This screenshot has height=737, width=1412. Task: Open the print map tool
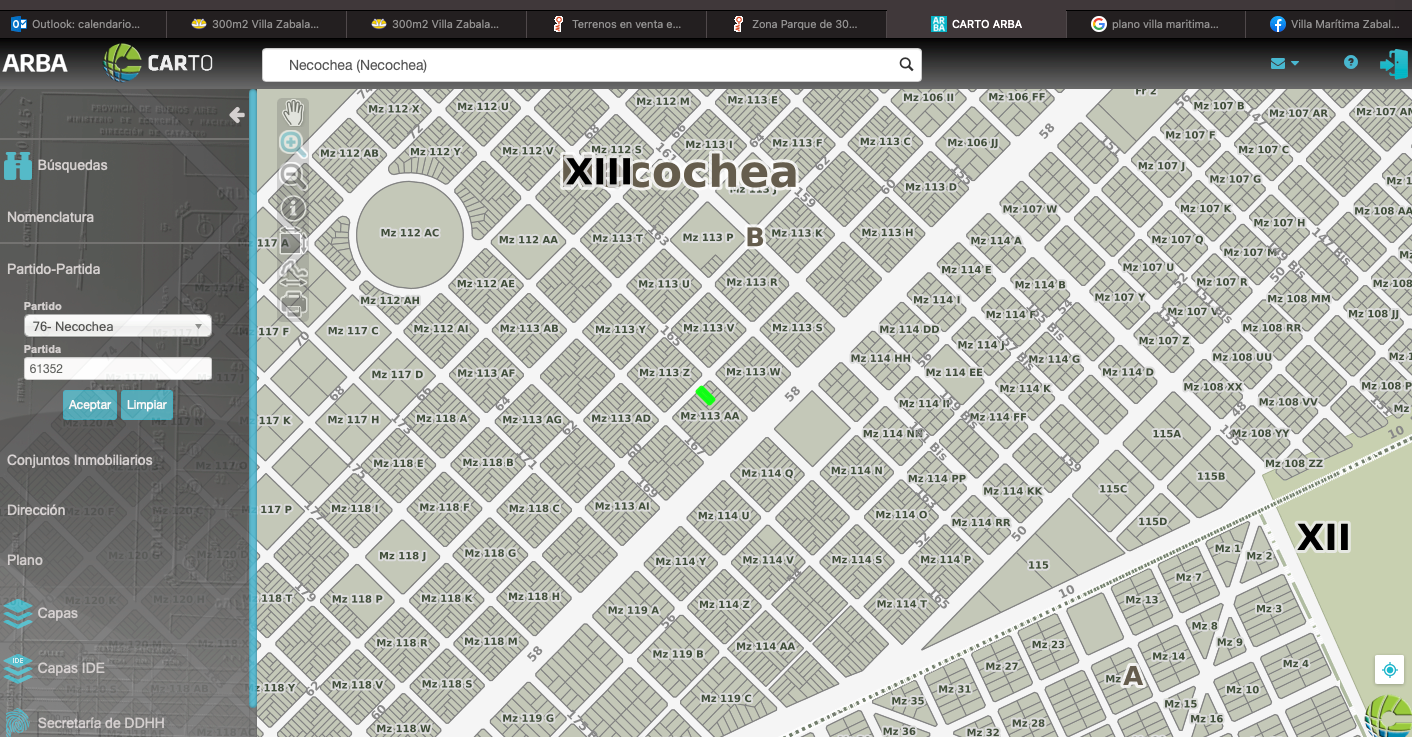(293, 303)
